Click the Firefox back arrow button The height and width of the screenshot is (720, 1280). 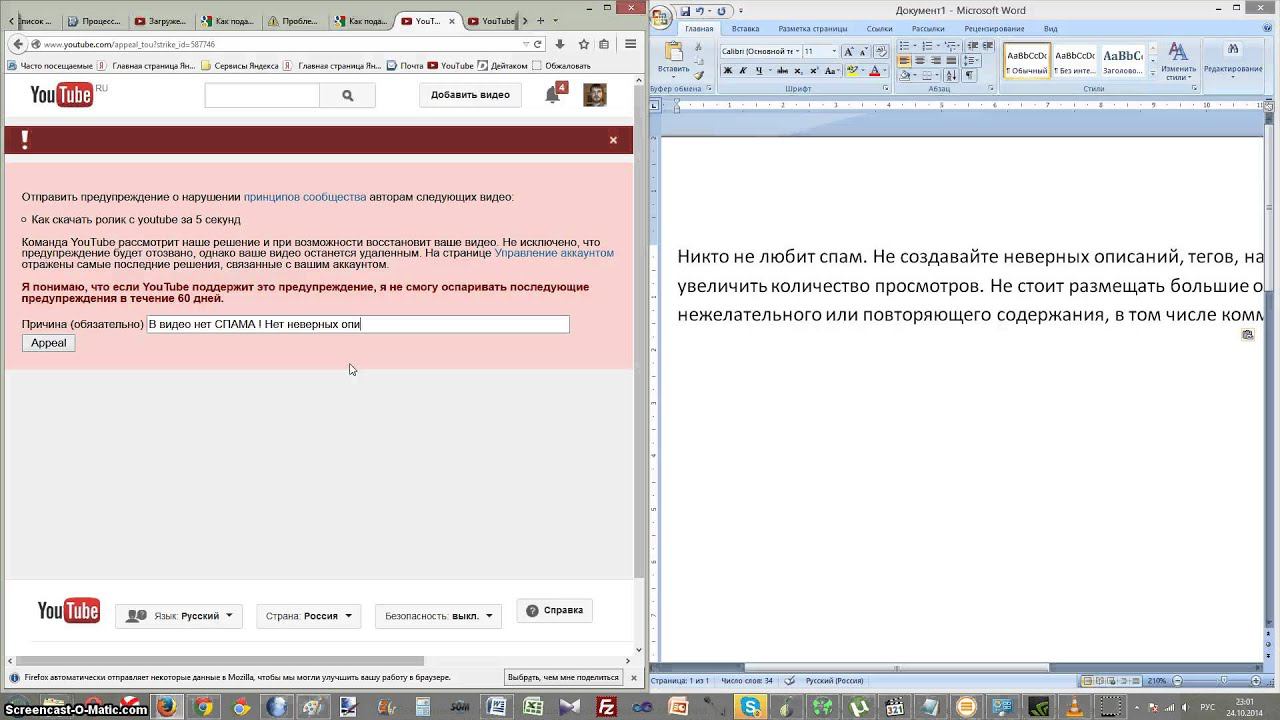pos(17,44)
